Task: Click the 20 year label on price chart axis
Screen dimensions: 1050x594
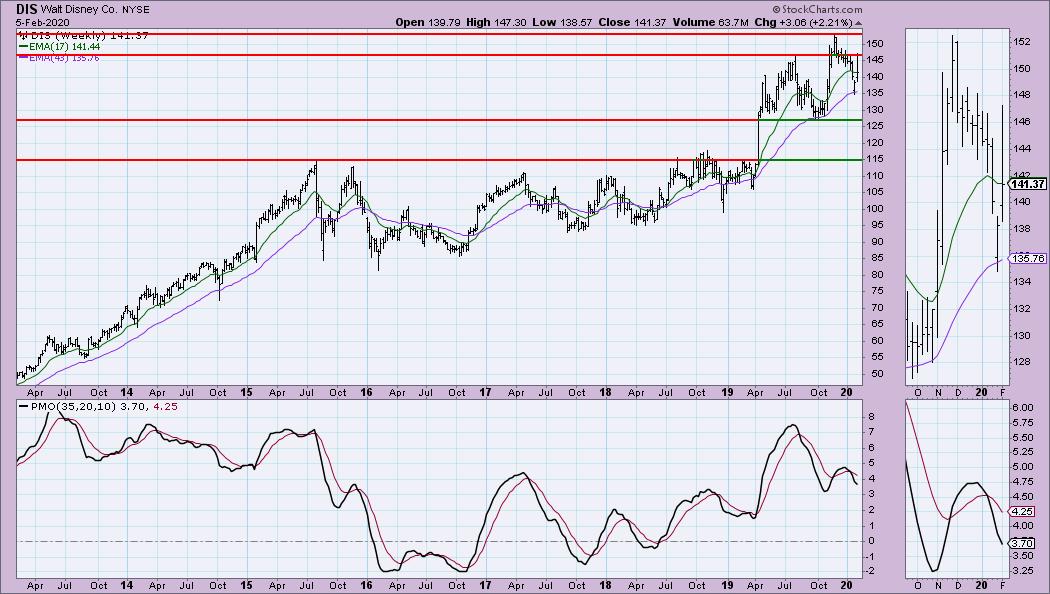Action: pos(846,392)
